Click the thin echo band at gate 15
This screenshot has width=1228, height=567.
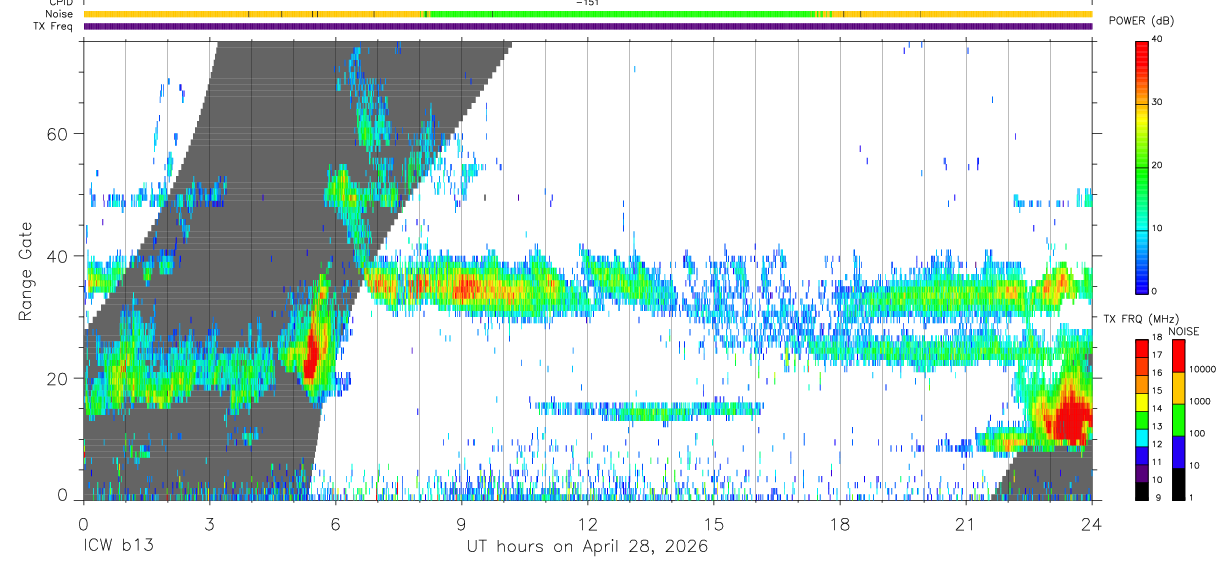tap(648, 410)
